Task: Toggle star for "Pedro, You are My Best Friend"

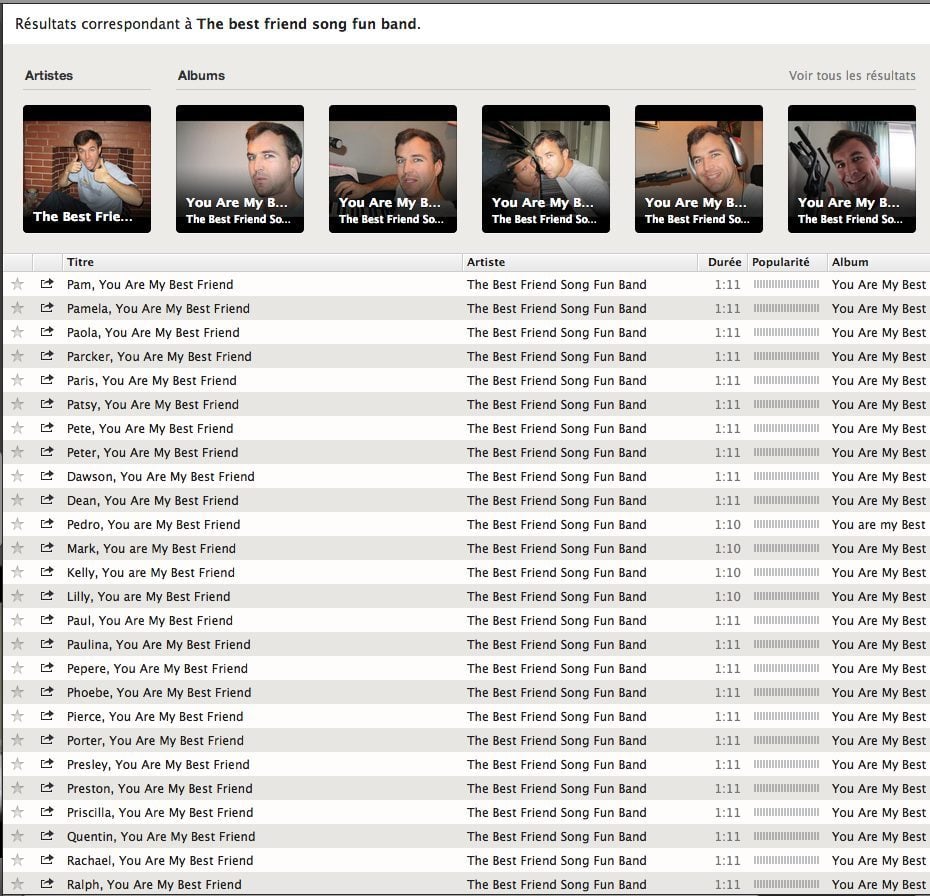Action: 17,524
